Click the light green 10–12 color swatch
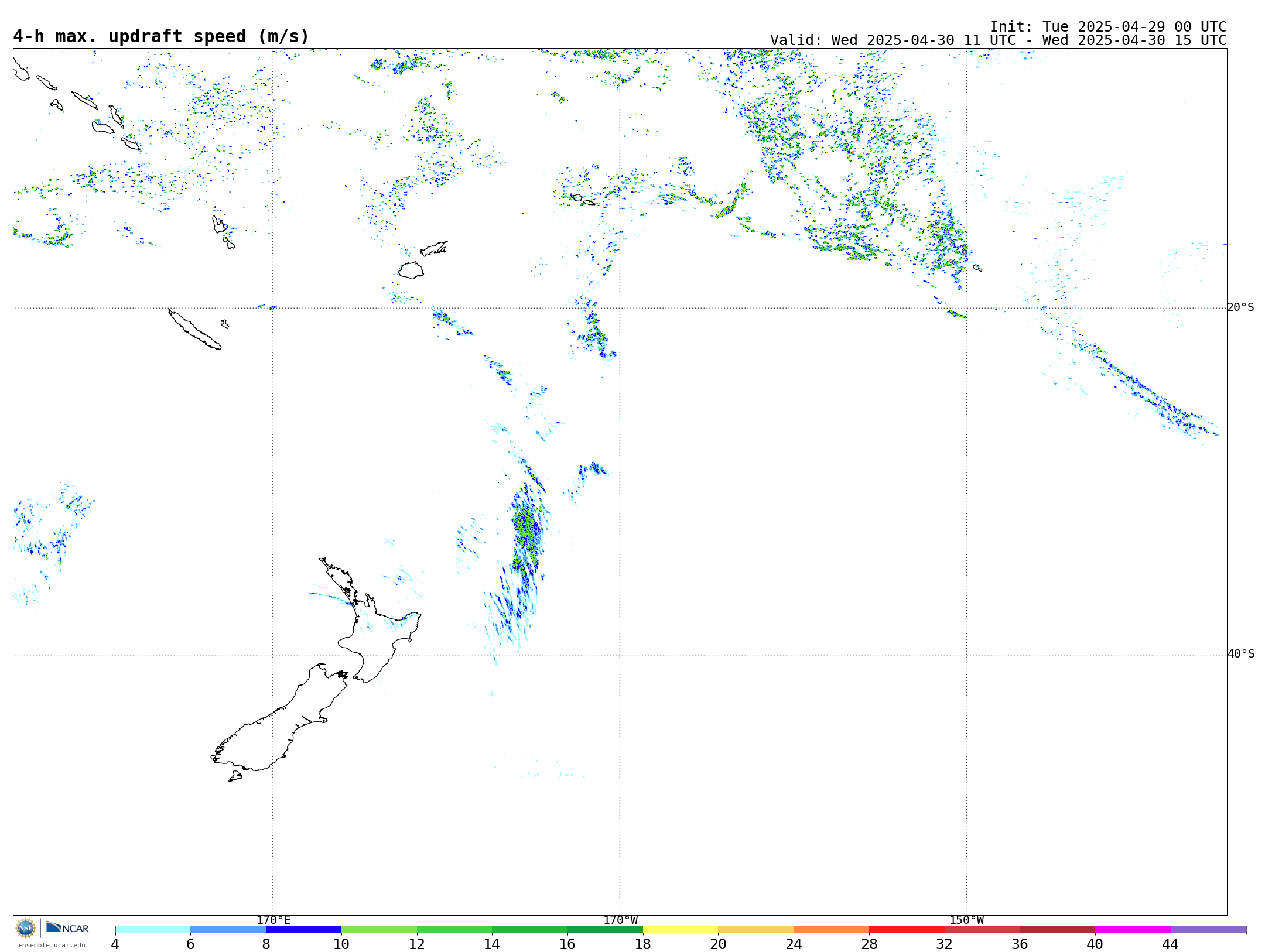The height and width of the screenshot is (952, 1265). pyautogui.click(x=379, y=929)
